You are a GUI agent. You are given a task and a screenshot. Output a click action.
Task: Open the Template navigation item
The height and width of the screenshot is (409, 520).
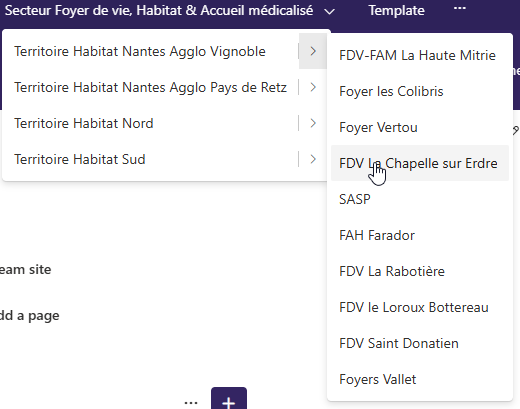pos(396,11)
